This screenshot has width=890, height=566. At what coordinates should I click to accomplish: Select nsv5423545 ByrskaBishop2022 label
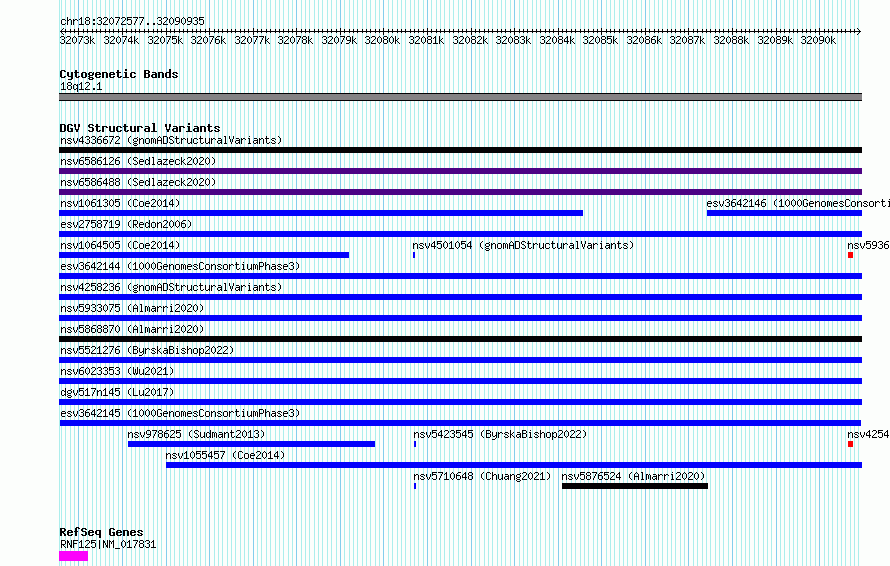(500, 434)
